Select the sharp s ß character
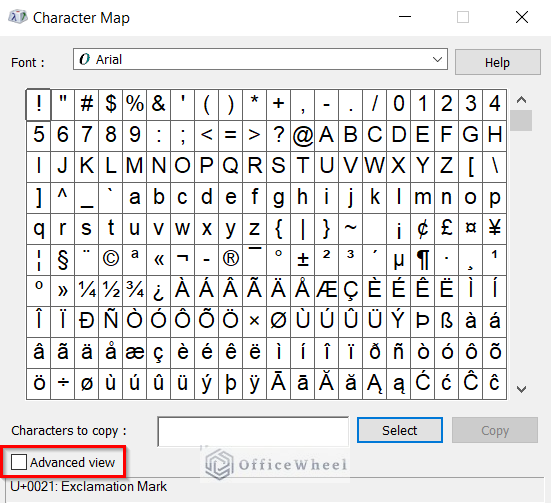 coord(446,322)
